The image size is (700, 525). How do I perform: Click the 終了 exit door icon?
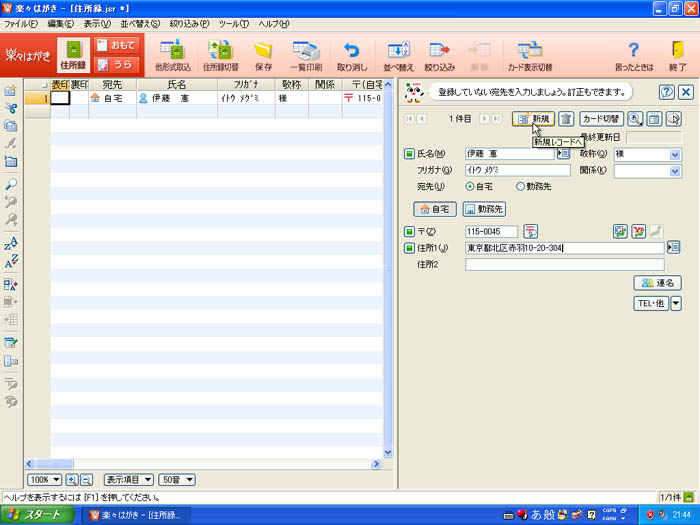pyautogui.click(x=678, y=55)
